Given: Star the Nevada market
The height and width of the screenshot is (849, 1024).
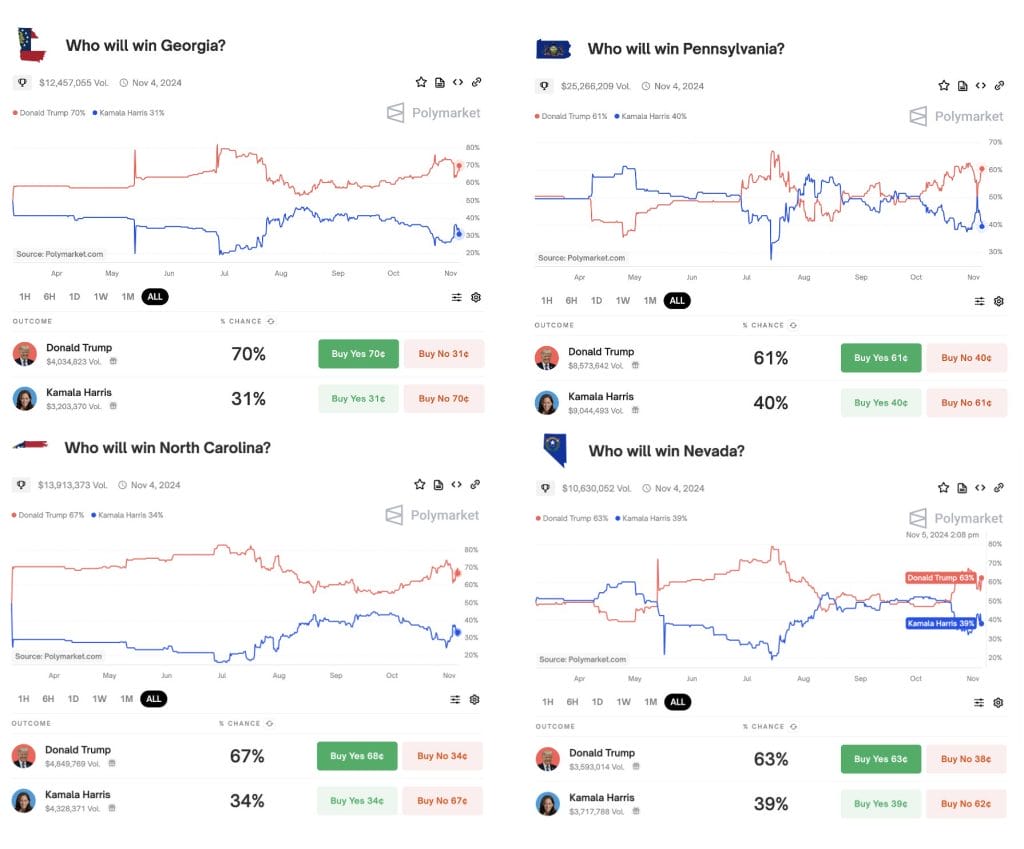Looking at the screenshot, I should tap(943, 488).
